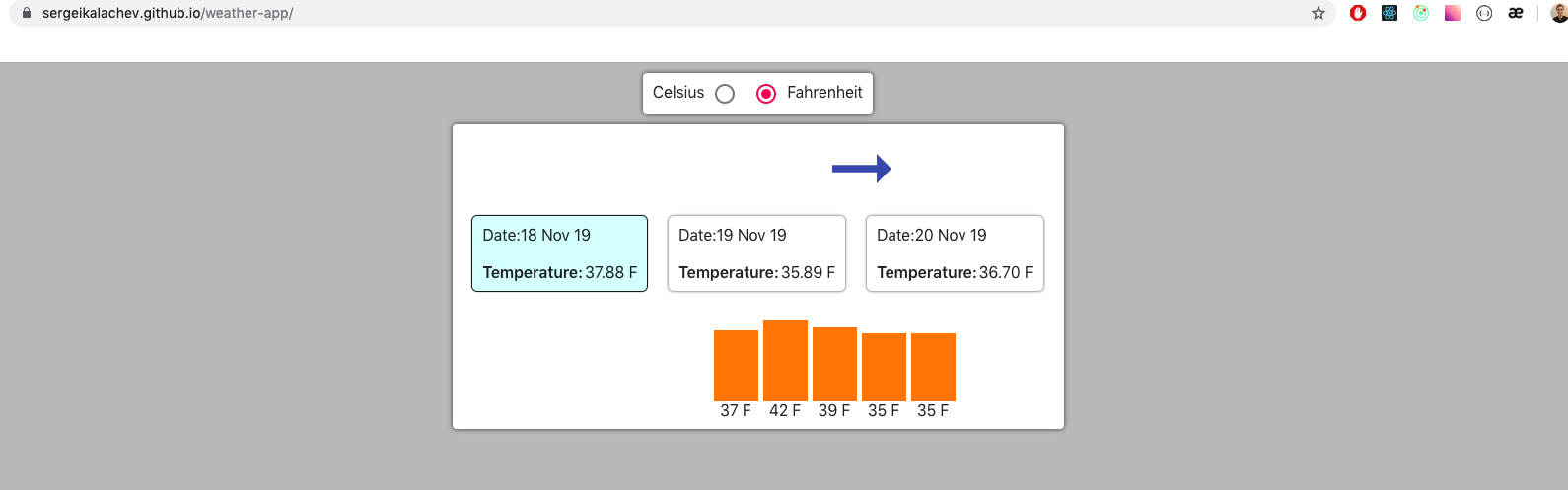Click the 'æ' extension icon
The width and height of the screenshot is (1568, 490).
coord(1516,13)
